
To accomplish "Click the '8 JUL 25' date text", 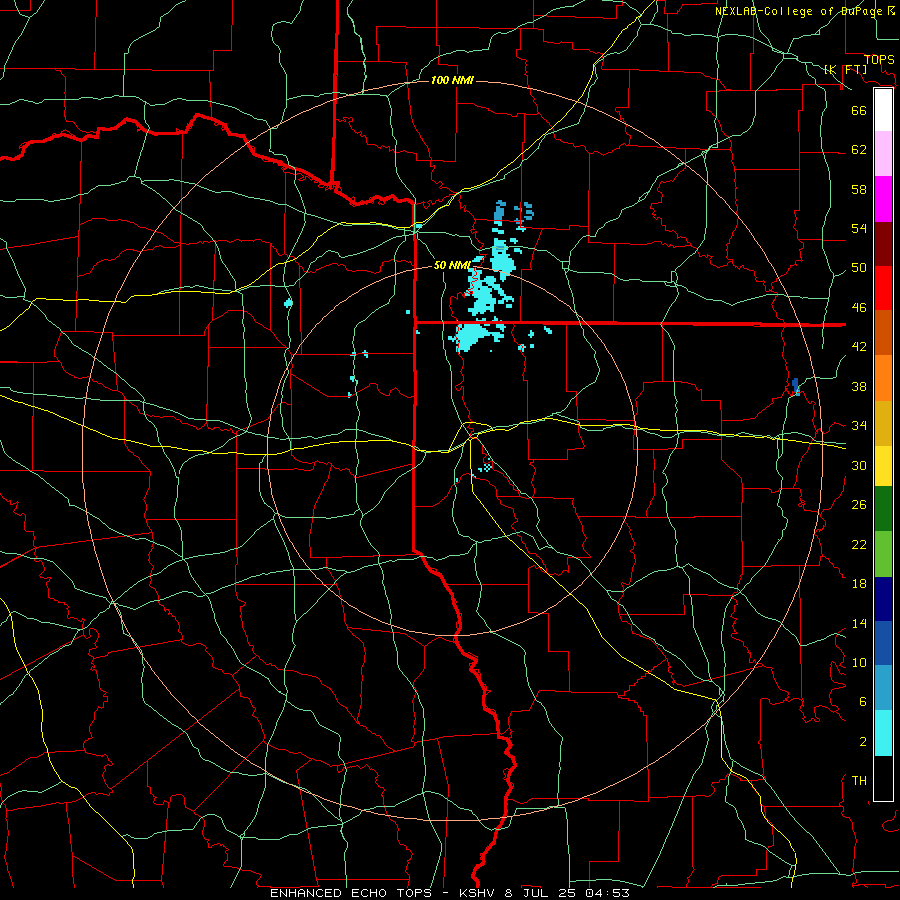I will point(542,893).
